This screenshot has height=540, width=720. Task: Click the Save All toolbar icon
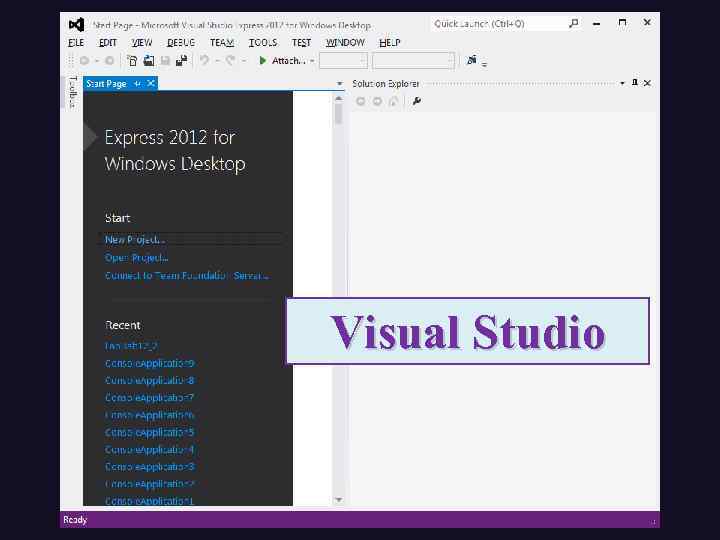tap(182, 61)
